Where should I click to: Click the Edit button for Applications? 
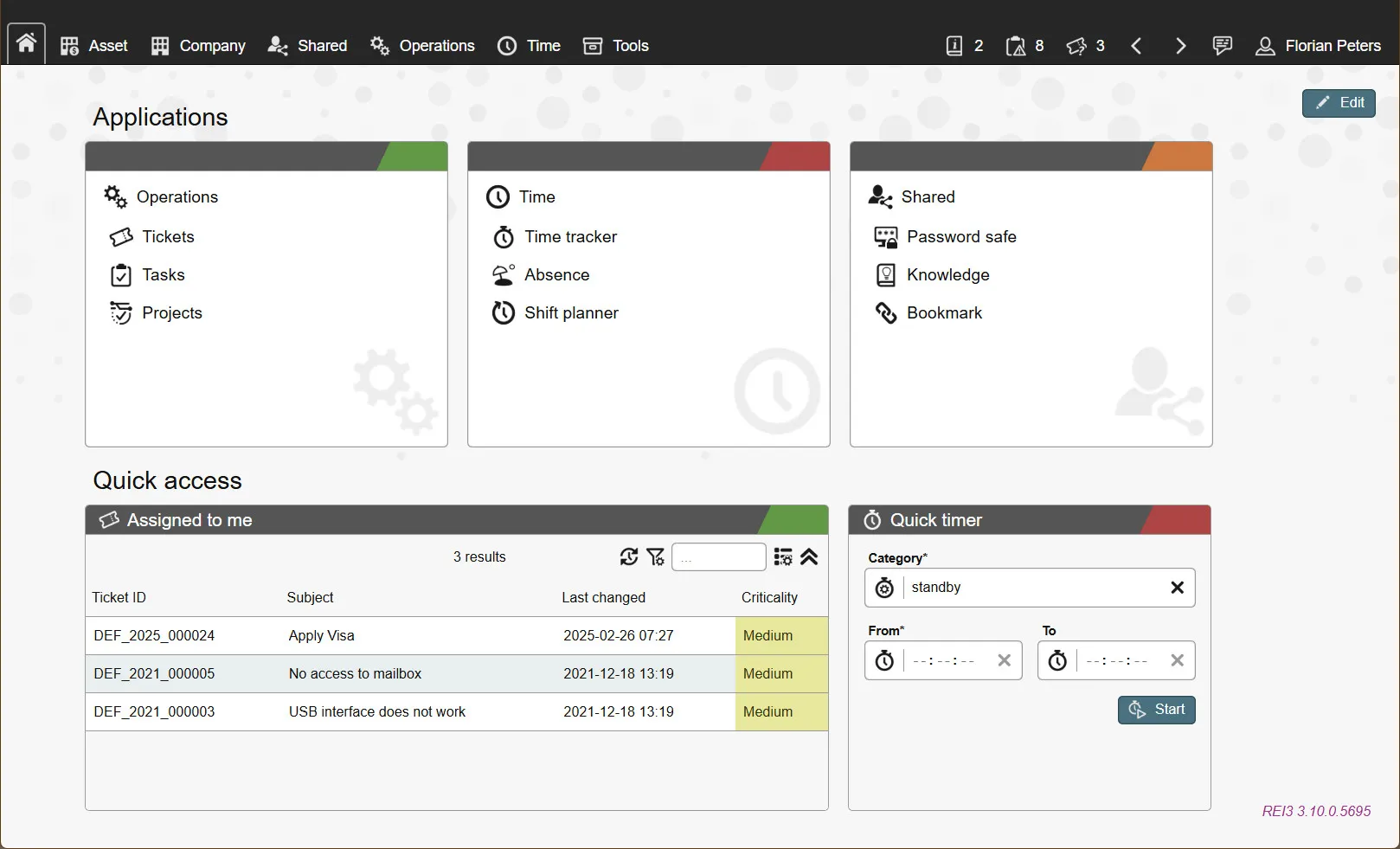[1338, 103]
